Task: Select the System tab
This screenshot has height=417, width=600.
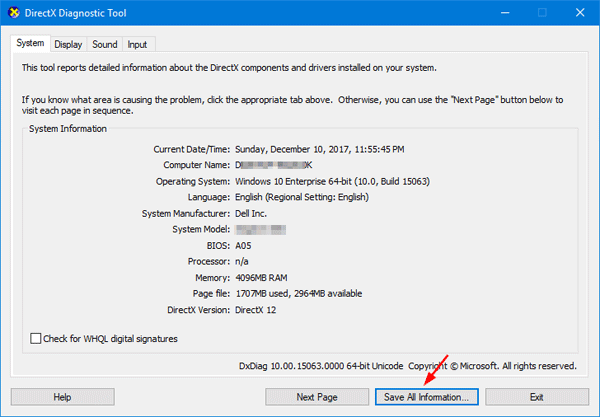Action: [x=30, y=44]
